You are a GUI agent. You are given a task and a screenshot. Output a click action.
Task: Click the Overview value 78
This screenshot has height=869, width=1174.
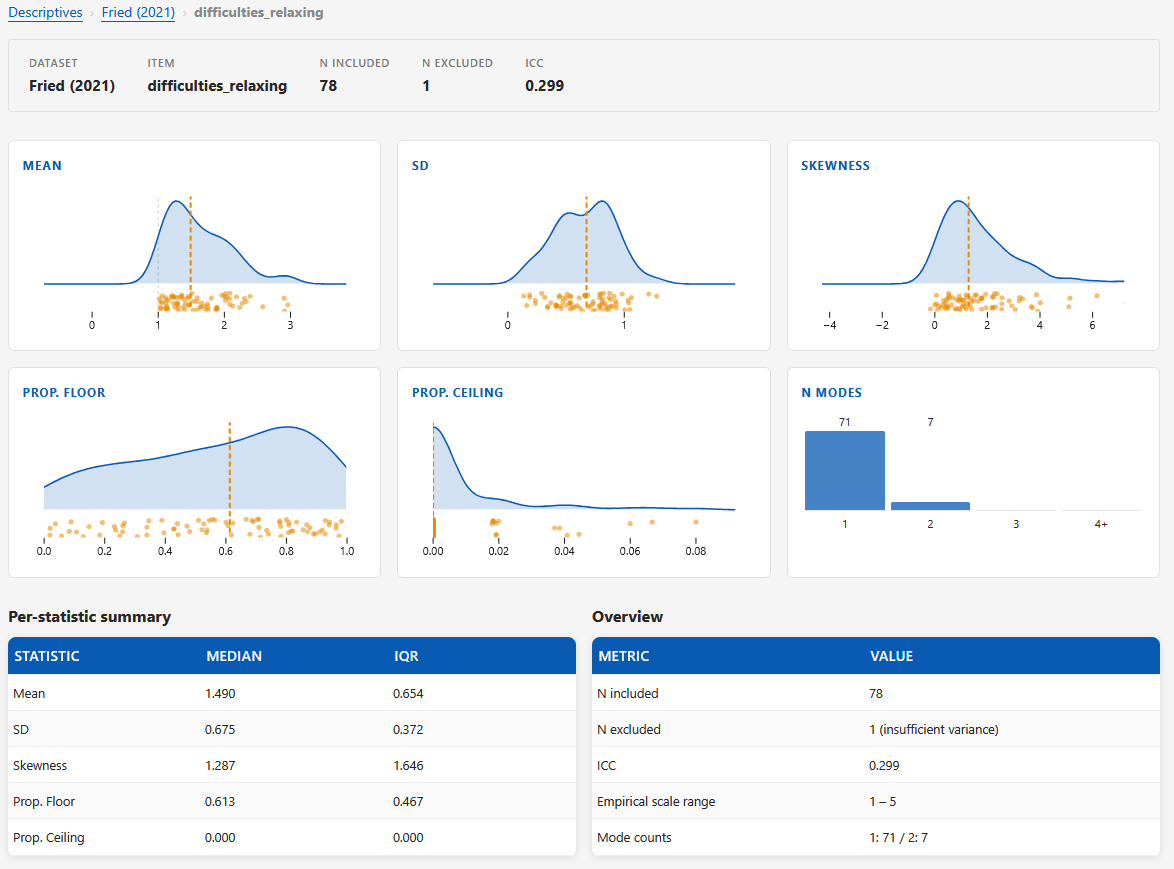(x=876, y=694)
